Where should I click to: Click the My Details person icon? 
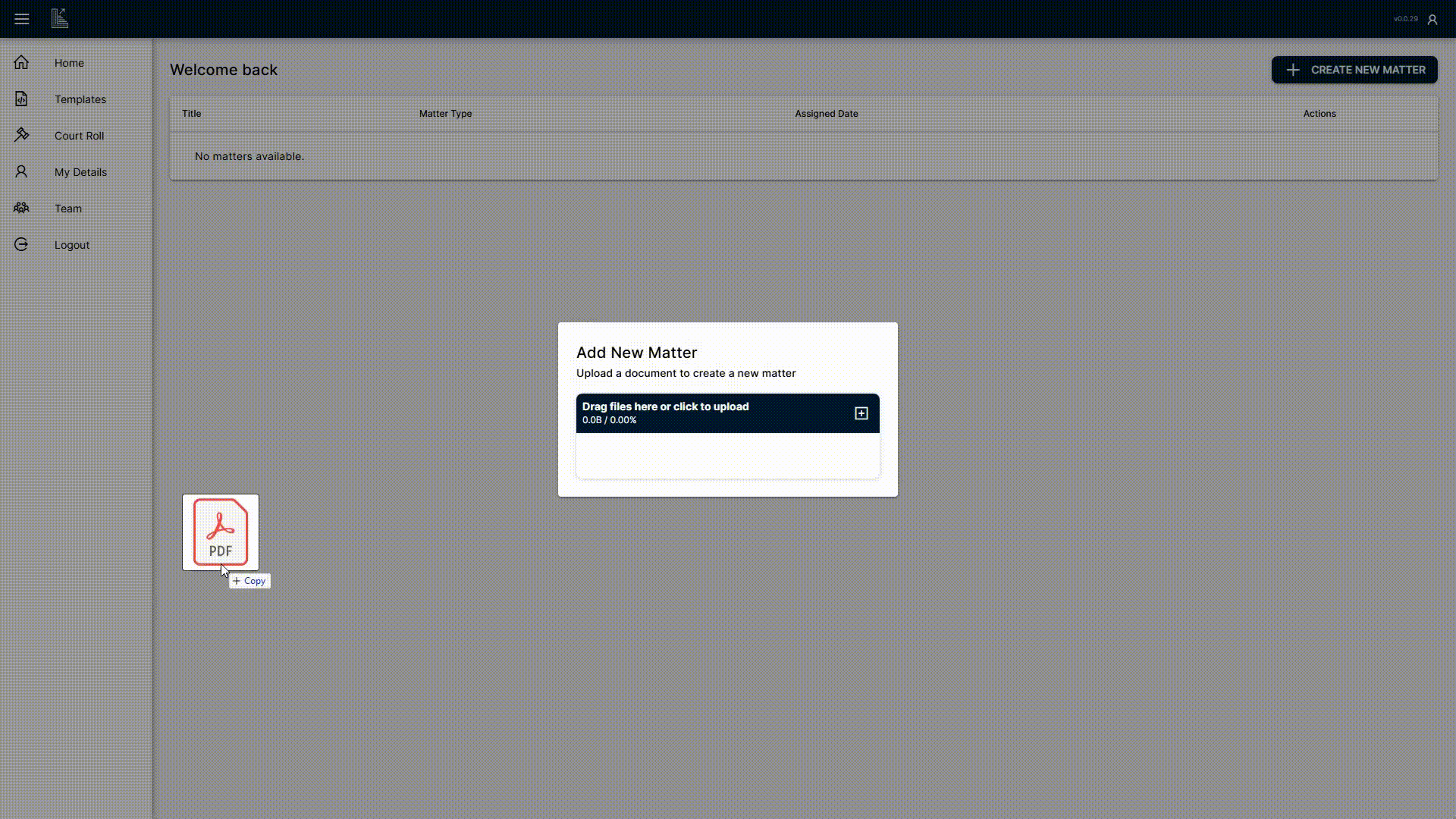pyautogui.click(x=21, y=172)
